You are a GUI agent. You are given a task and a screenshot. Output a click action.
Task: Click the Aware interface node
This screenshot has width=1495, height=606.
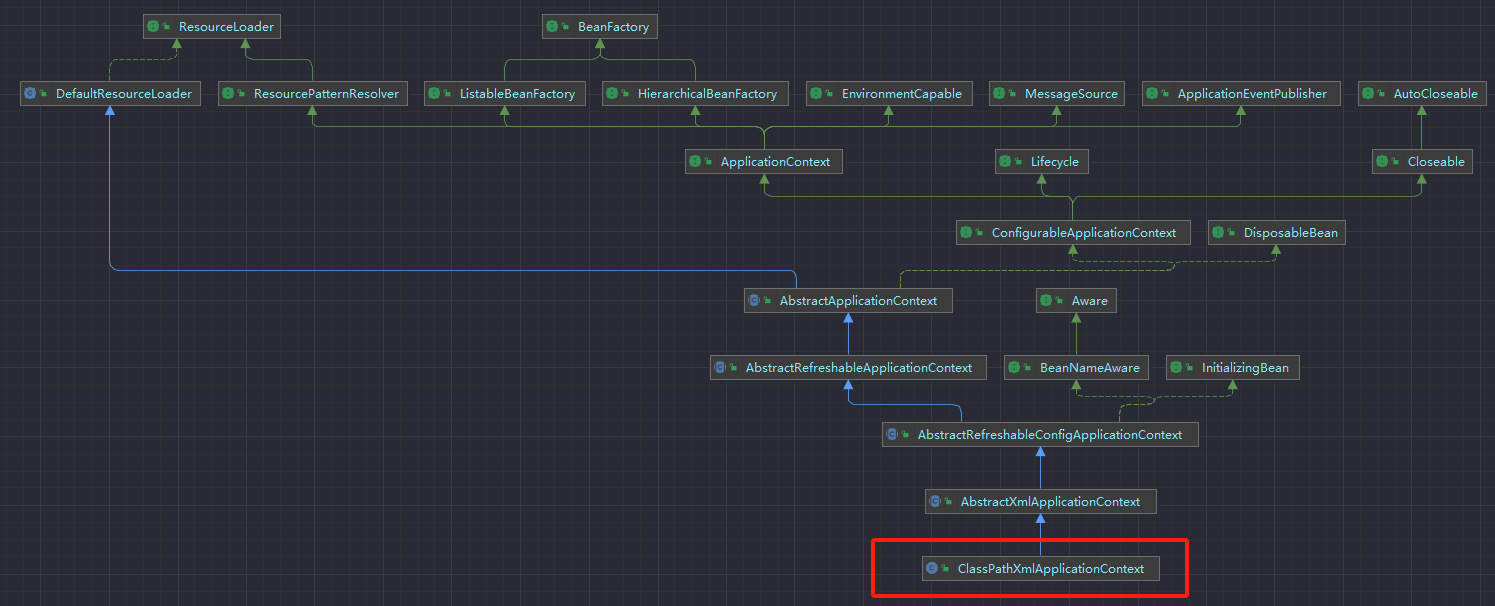1076,300
